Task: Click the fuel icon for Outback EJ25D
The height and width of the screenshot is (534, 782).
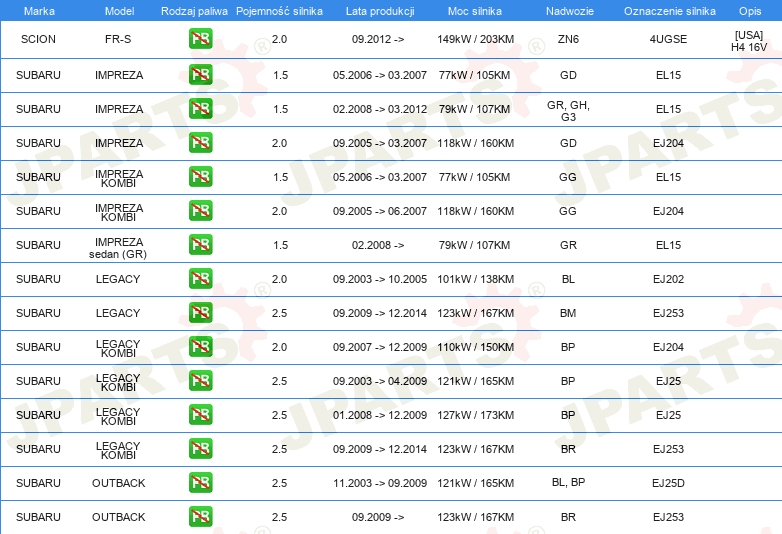Action: [200, 483]
